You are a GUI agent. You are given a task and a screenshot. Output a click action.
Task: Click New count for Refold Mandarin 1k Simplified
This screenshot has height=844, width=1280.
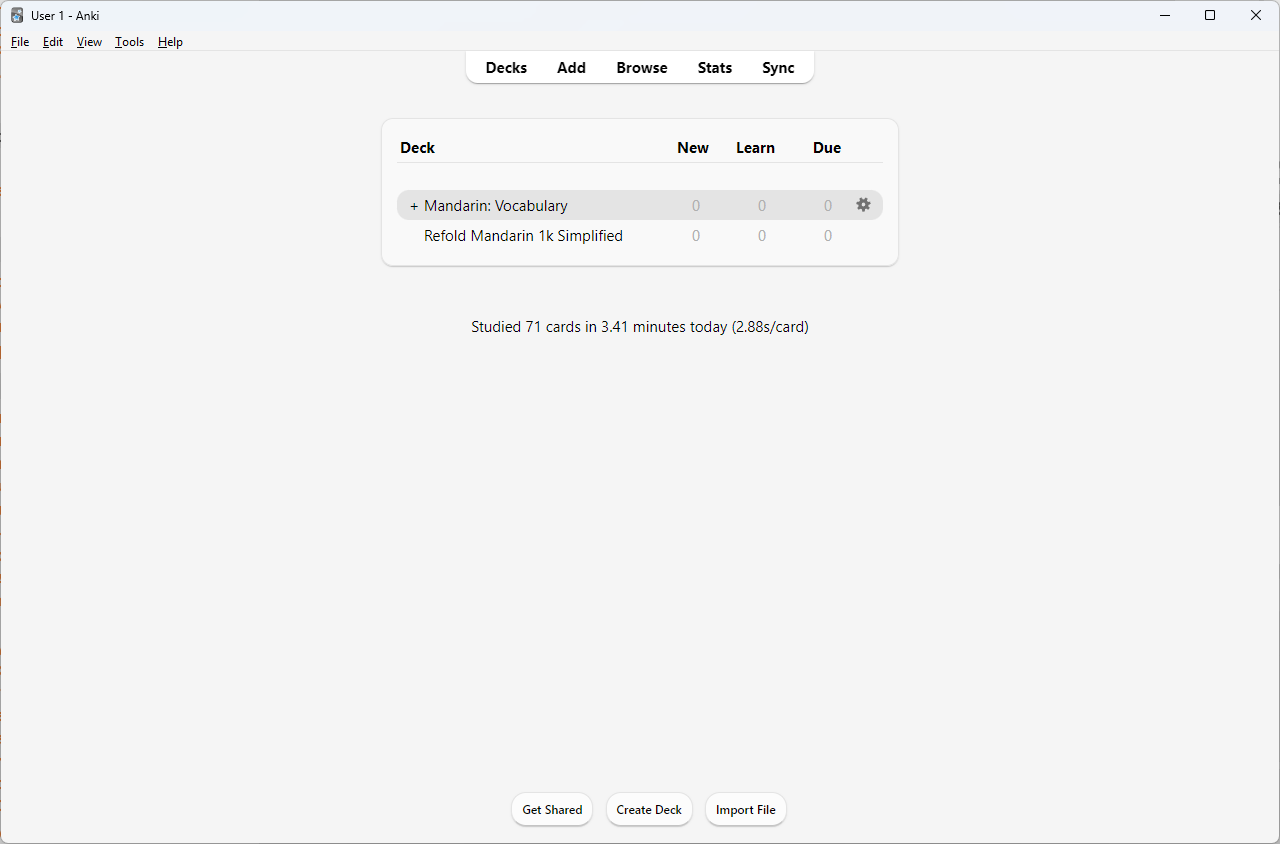696,236
